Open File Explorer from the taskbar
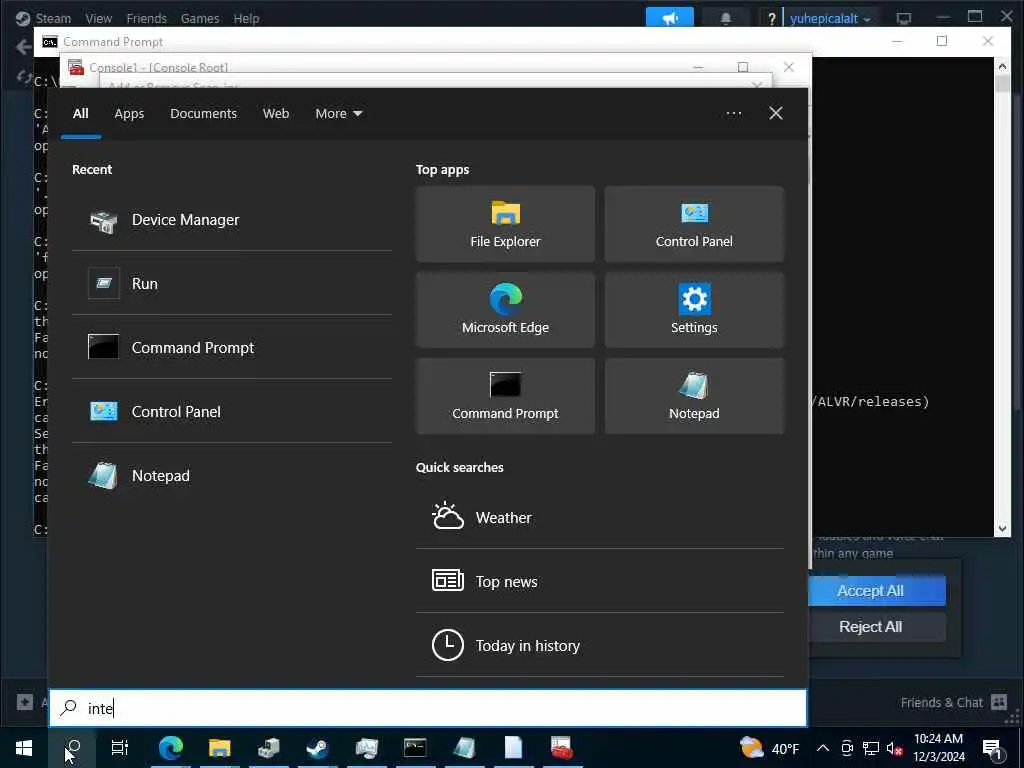The height and width of the screenshot is (768, 1024). pos(219,748)
